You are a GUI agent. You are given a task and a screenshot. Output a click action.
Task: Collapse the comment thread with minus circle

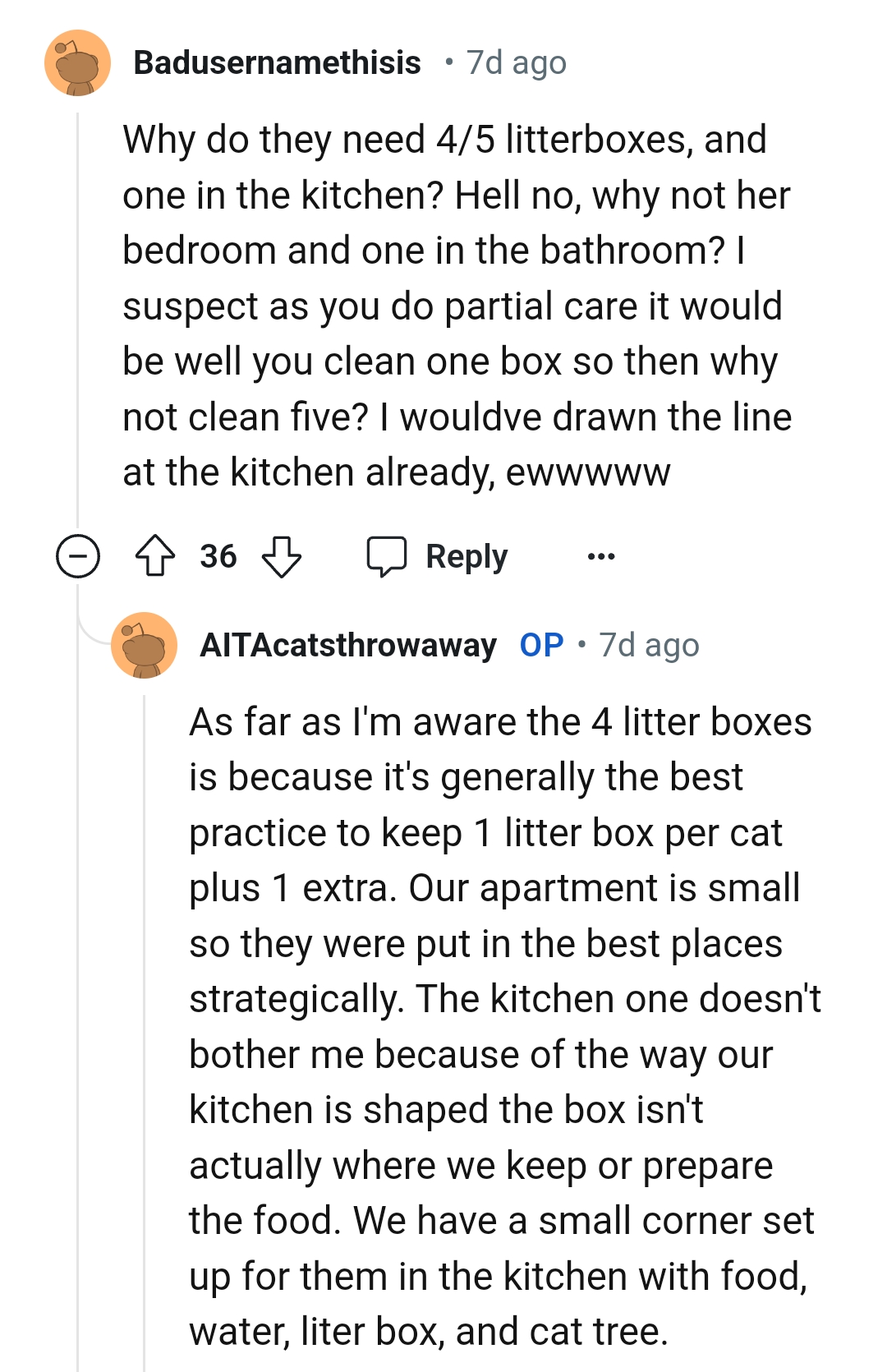click(78, 556)
